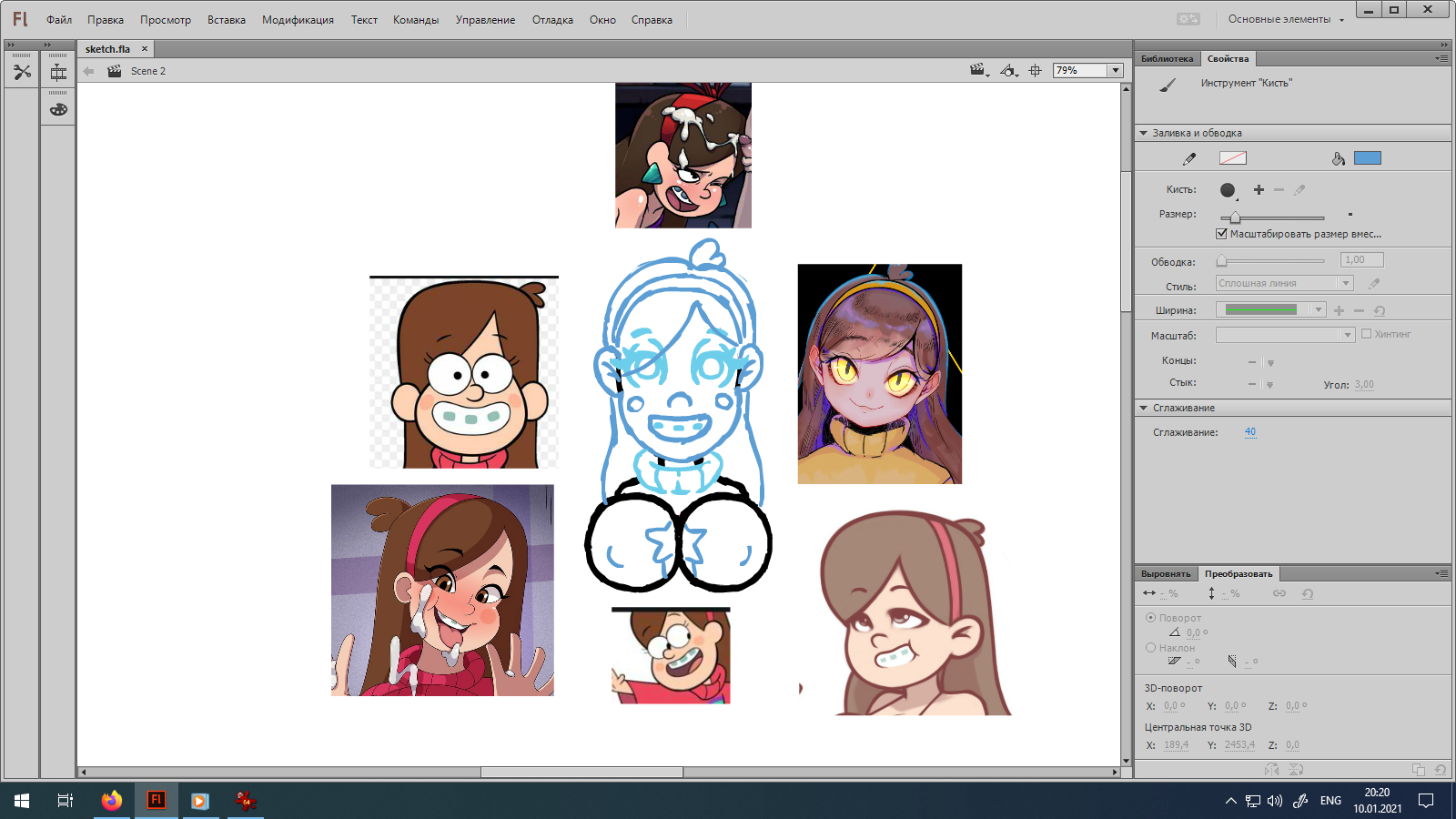Click the flip horizontal icon

pyautogui.click(x=1272, y=770)
